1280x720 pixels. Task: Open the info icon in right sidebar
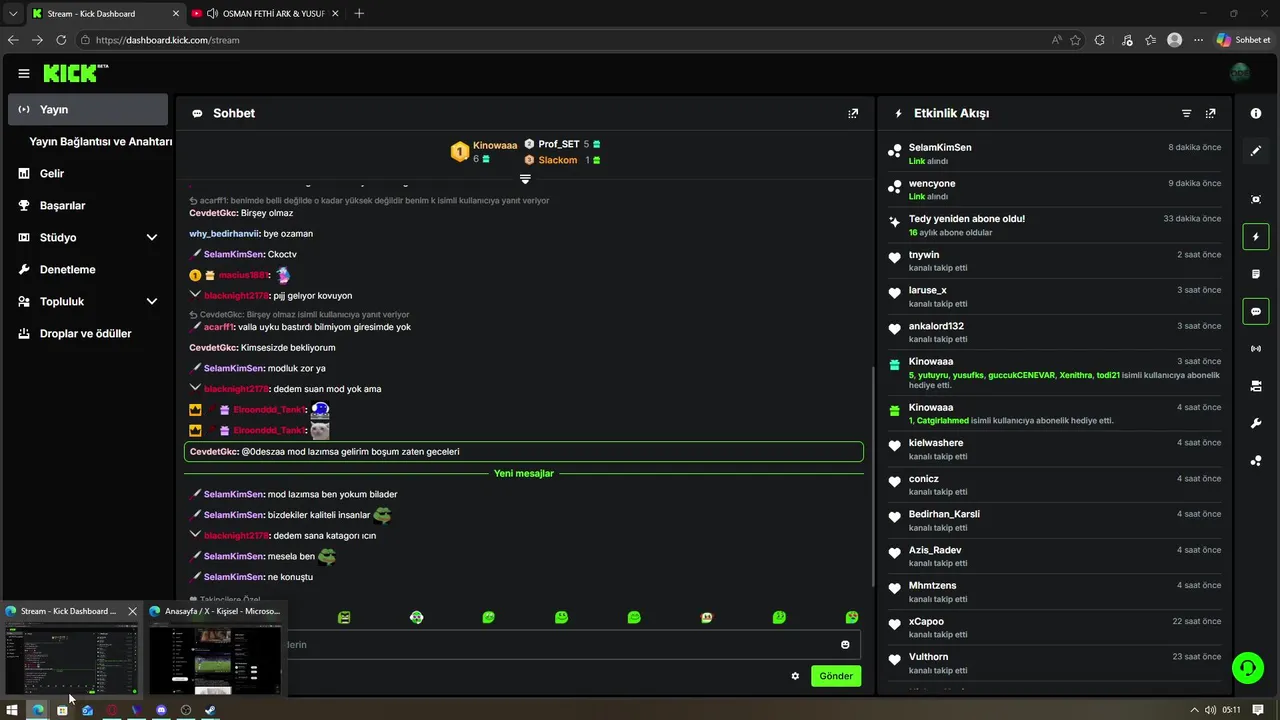click(1256, 113)
